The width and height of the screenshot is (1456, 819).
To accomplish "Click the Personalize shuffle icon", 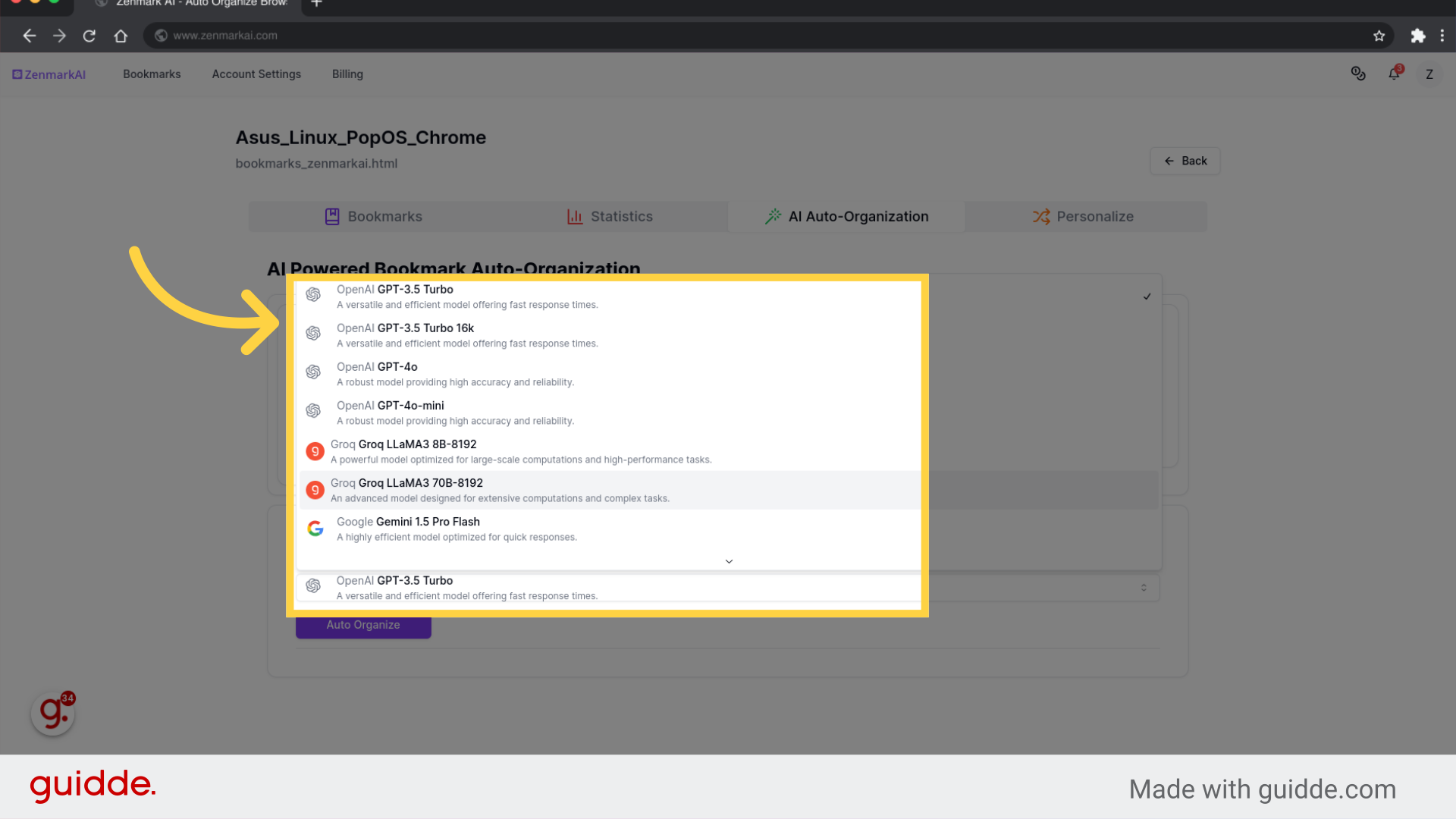I will [1041, 216].
